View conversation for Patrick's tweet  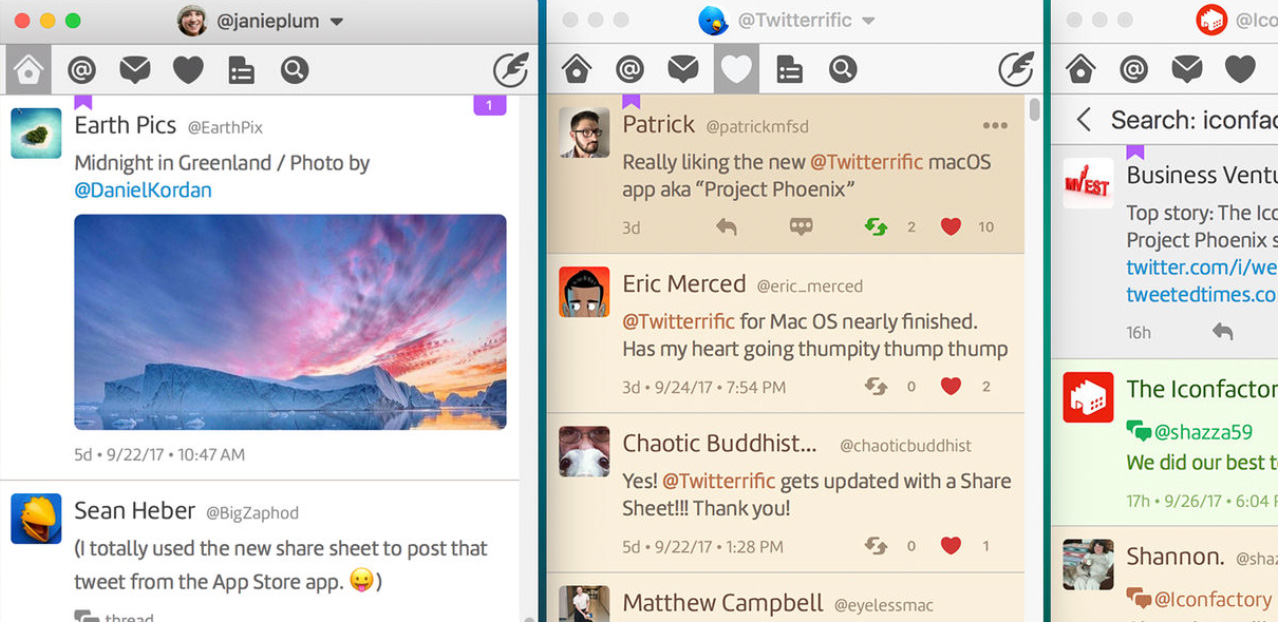pyautogui.click(x=801, y=227)
